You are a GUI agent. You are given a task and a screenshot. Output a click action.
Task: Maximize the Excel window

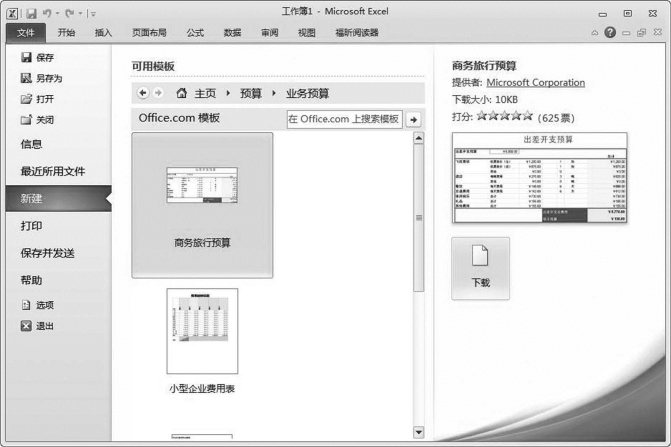click(627, 14)
